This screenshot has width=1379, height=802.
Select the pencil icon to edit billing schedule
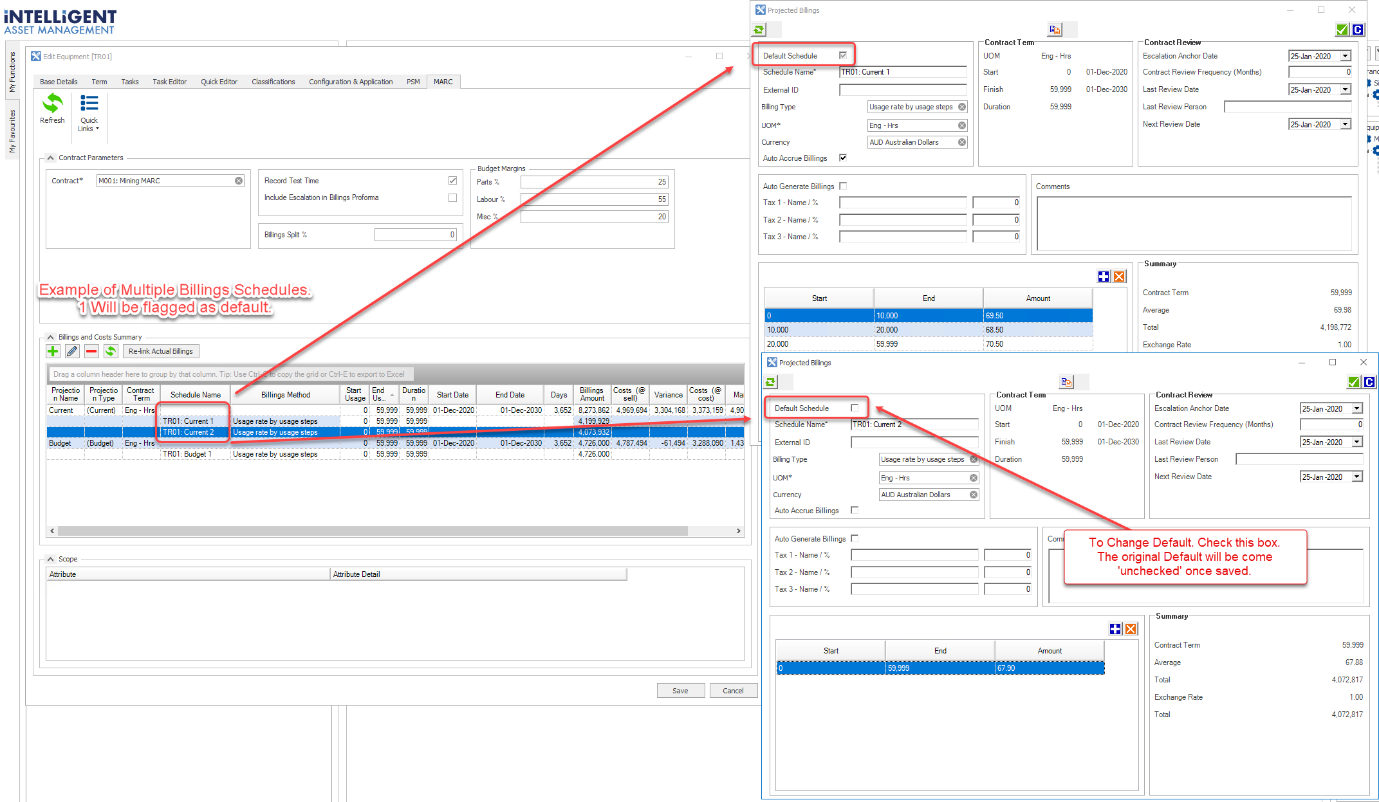pyautogui.click(x=70, y=351)
